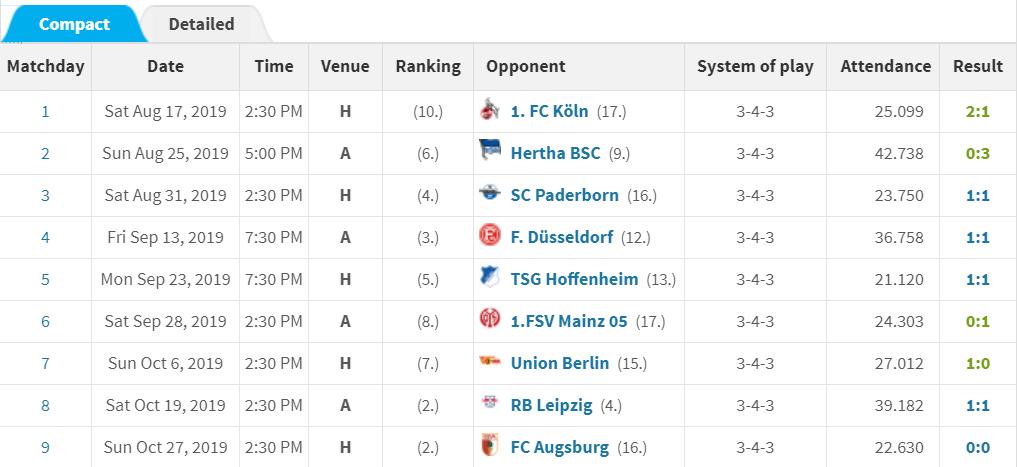Click the Union Berlin club crest
Image resolution: width=1017 pixels, height=467 pixels.
point(490,363)
